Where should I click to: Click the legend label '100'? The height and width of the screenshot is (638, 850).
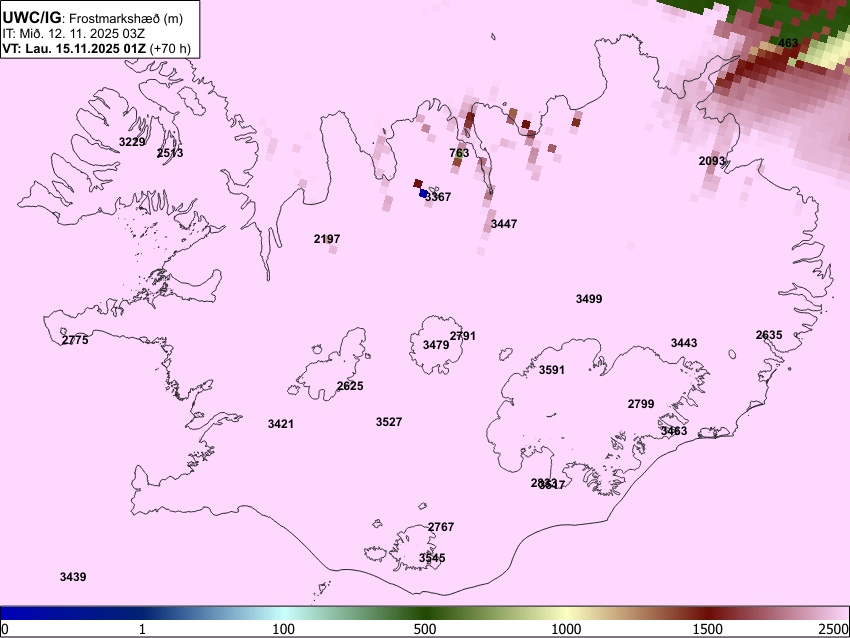pyautogui.click(x=284, y=629)
